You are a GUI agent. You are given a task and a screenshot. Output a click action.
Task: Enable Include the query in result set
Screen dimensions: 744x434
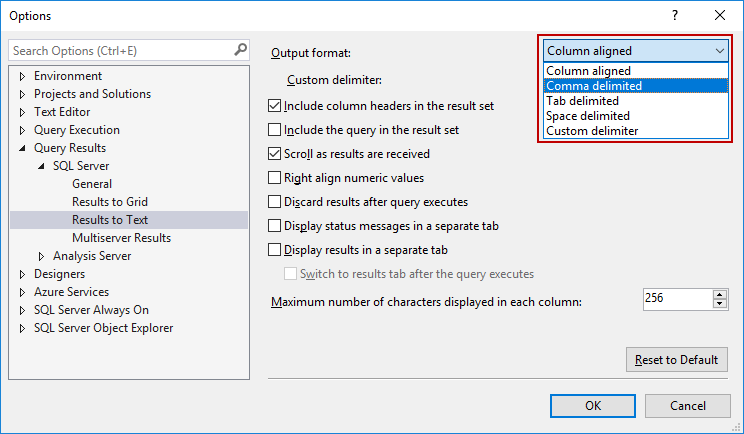pyautogui.click(x=275, y=130)
